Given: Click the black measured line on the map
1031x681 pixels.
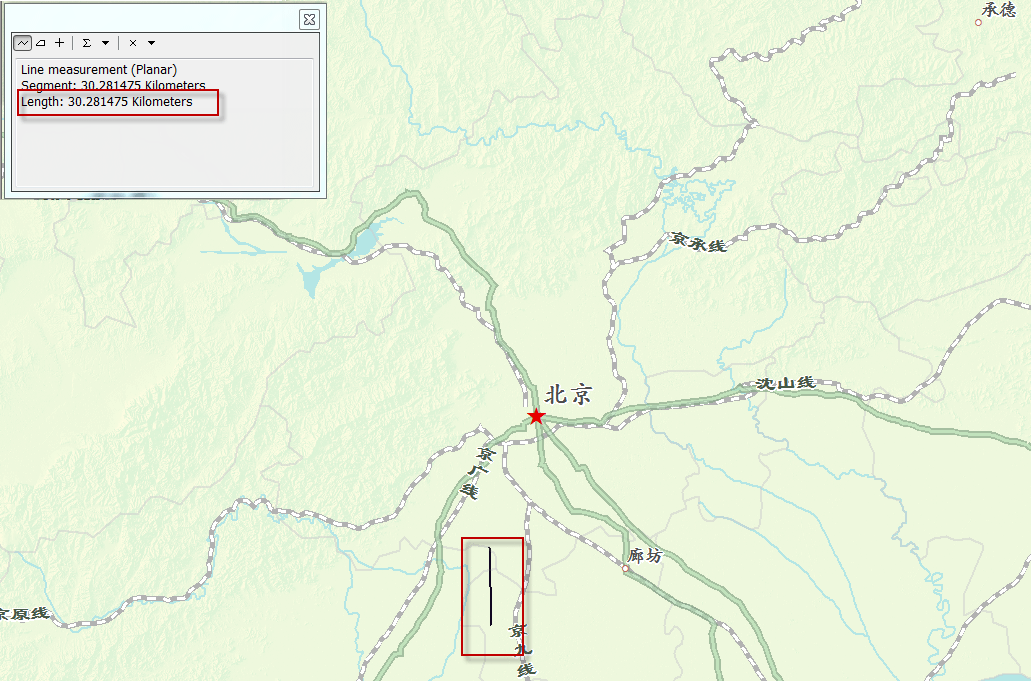Looking at the screenshot, I should pos(491,585).
